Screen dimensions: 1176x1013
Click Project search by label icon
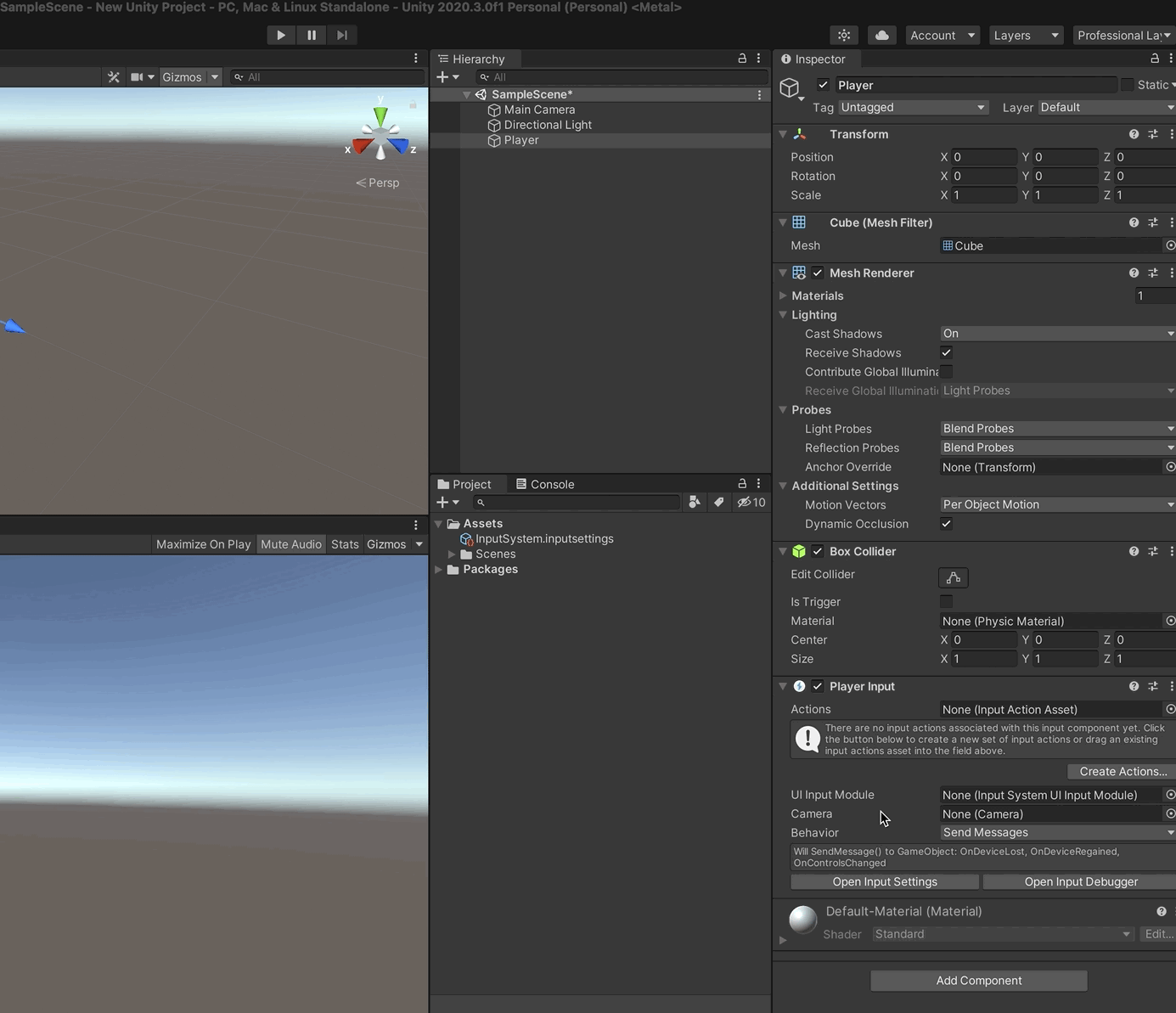tap(718, 502)
